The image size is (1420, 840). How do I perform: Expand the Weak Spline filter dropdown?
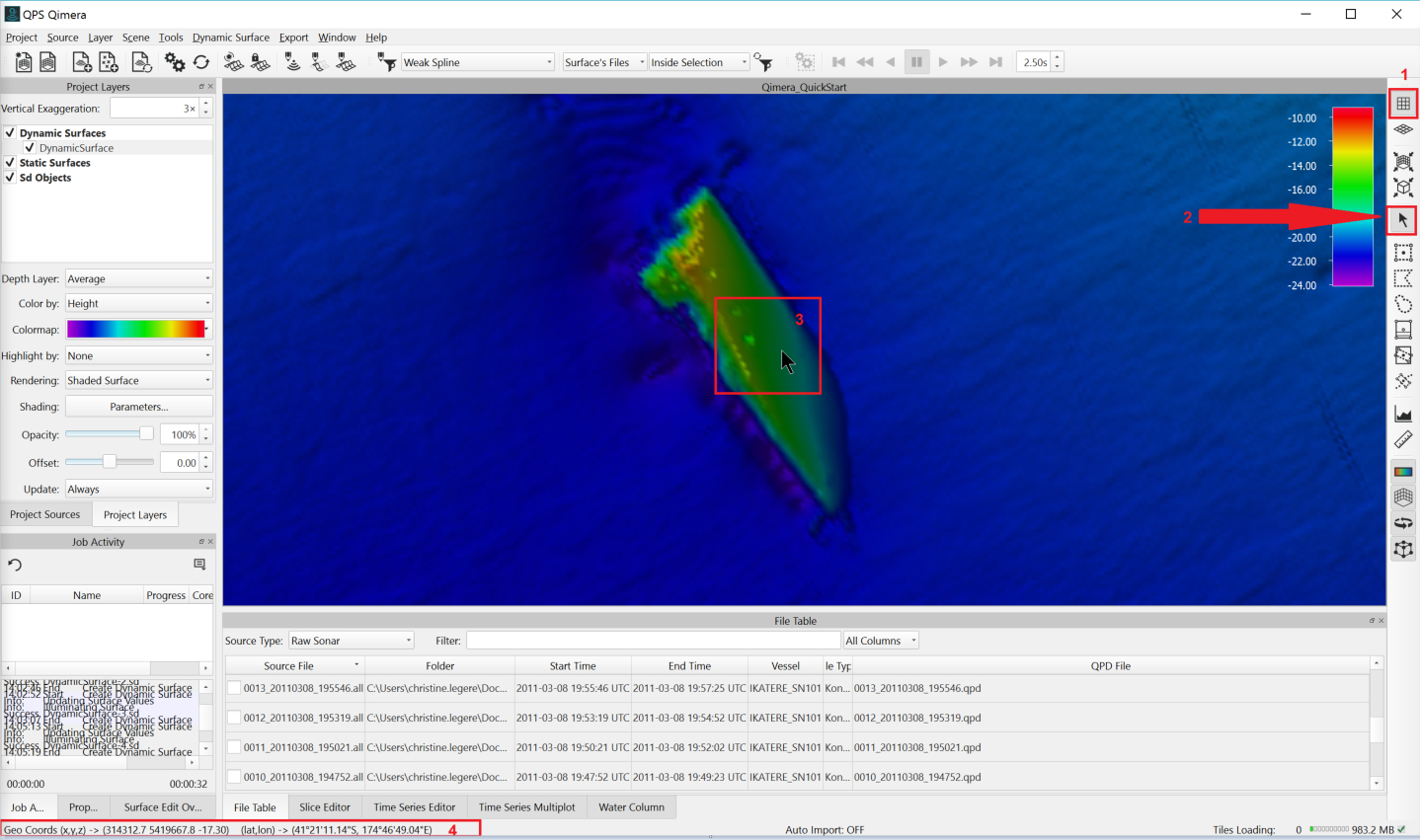[478, 62]
